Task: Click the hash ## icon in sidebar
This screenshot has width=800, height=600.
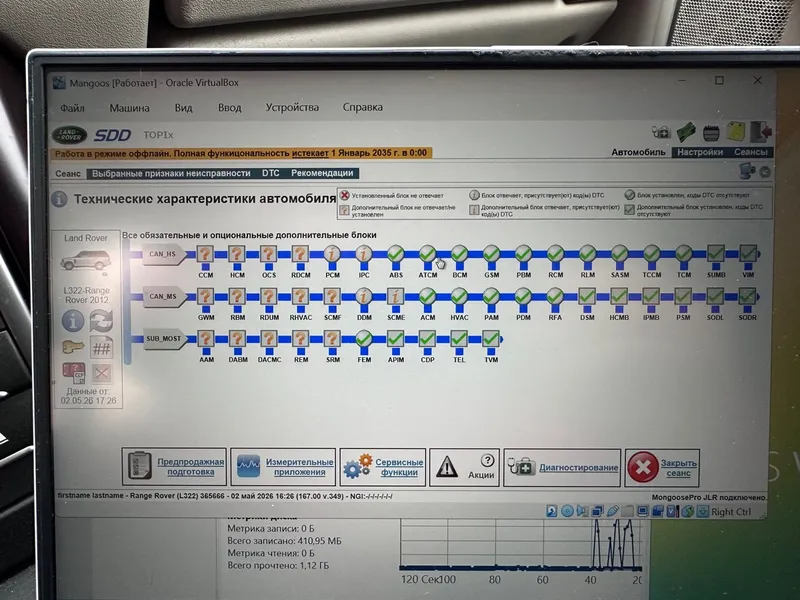Action: pyautogui.click(x=101, y=348)
